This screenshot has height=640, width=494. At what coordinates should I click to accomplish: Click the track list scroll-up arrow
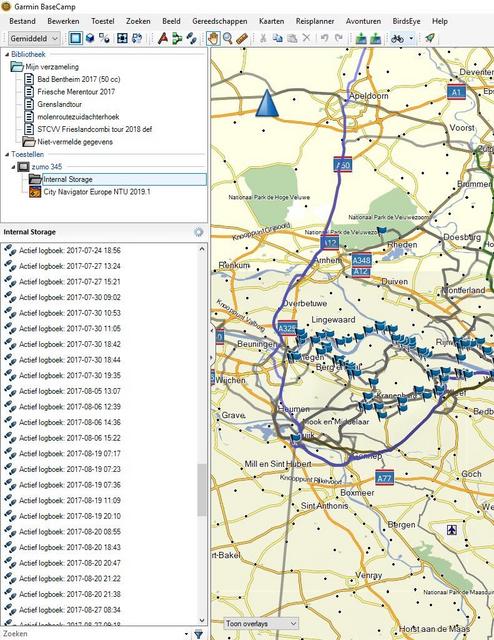pyautogui.click(x=202, y=249)
